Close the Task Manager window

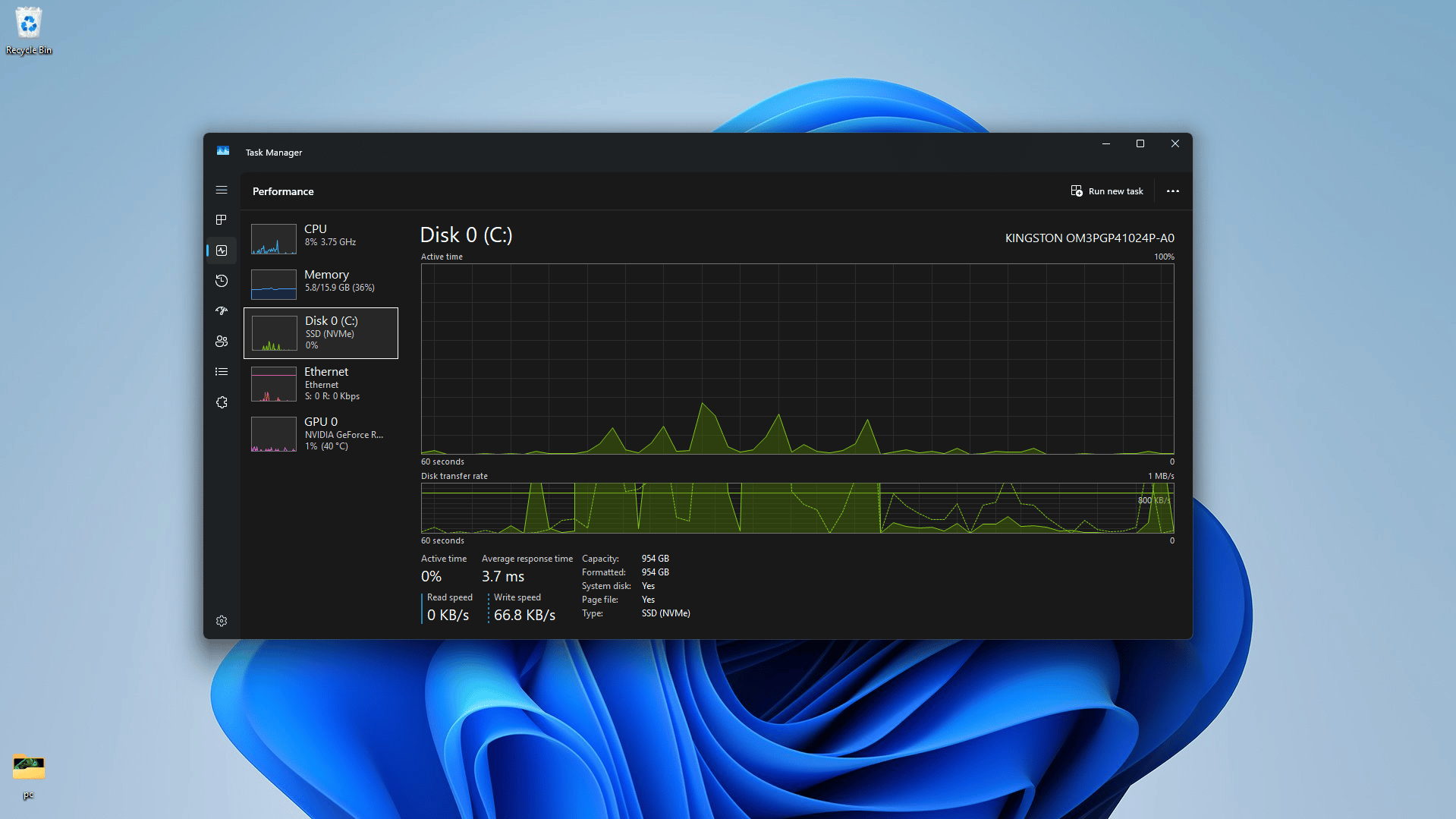pos(1175,143)
